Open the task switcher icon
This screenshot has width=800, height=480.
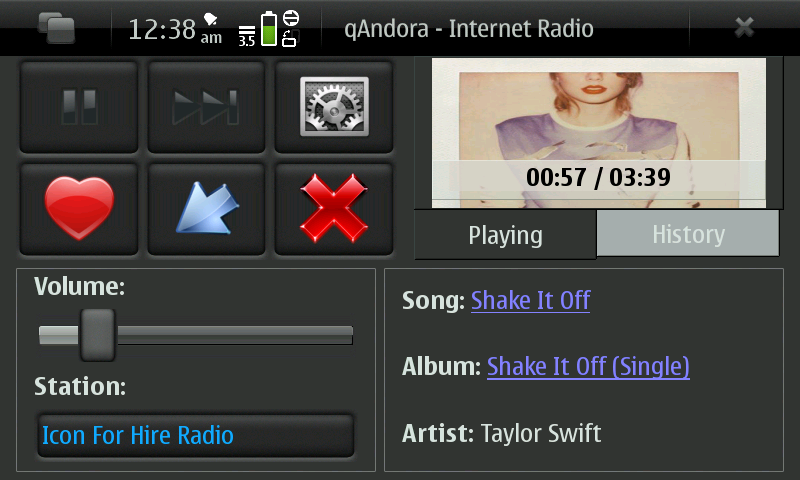pos(57,28)
